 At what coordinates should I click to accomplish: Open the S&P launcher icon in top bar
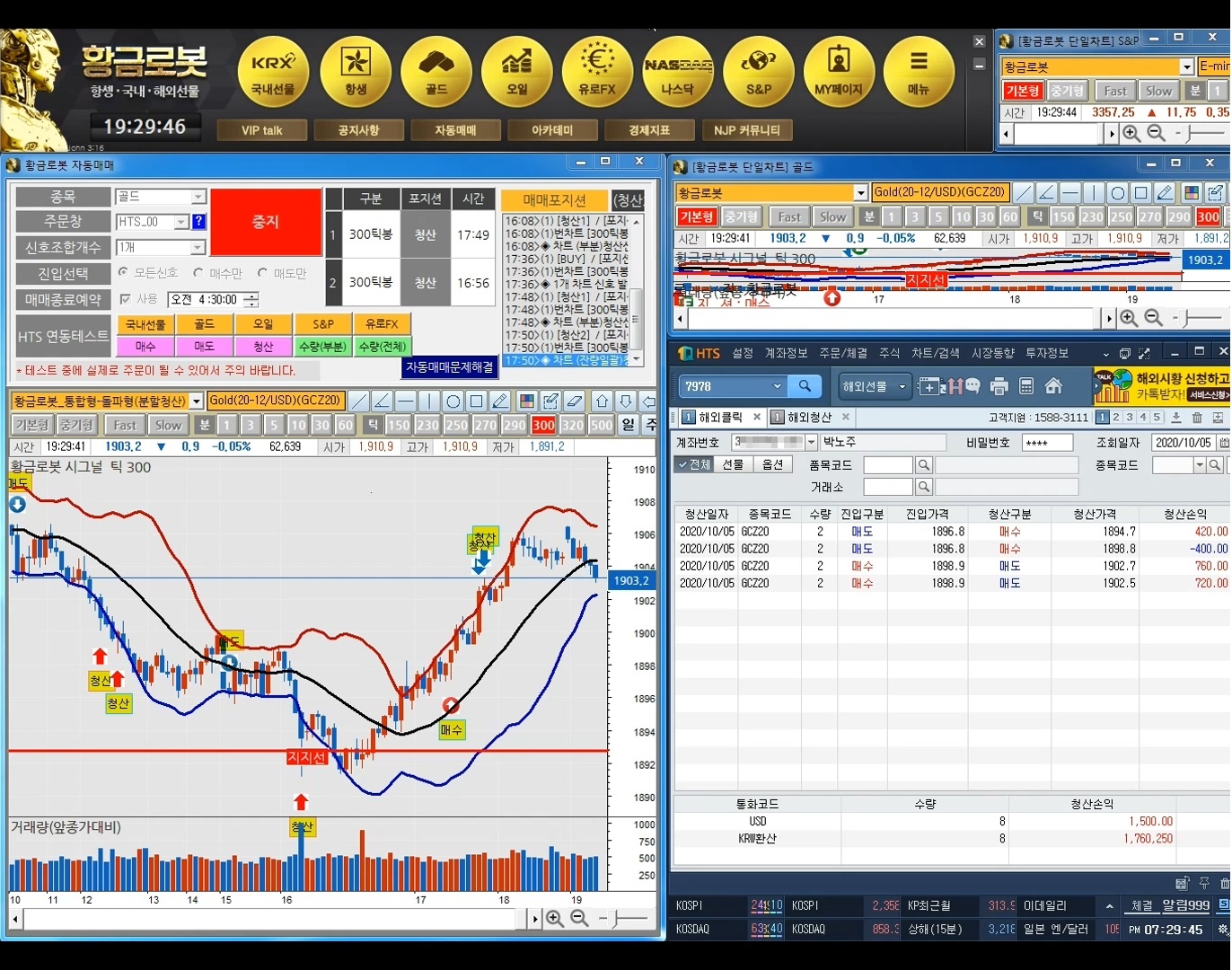click(x=759, y=71)
